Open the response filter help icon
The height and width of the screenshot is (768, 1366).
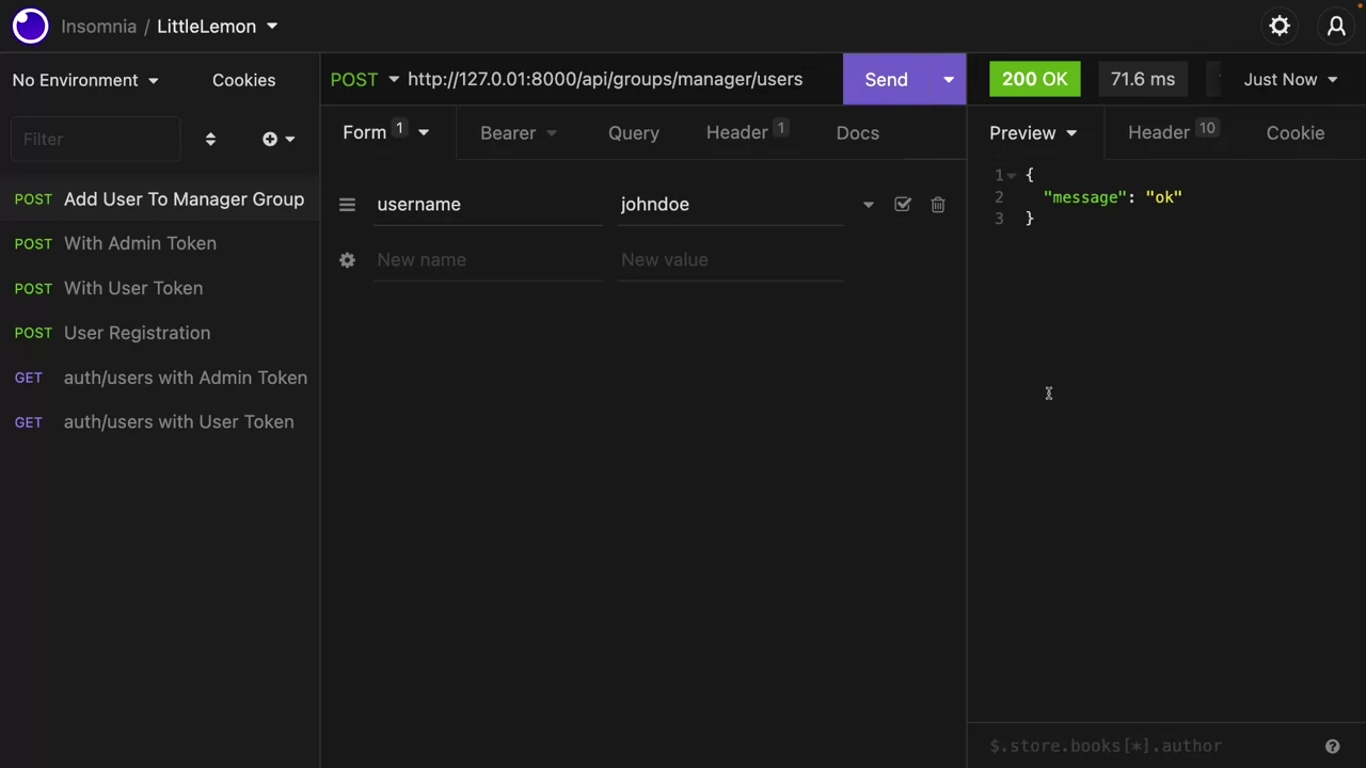[x=1332, y=746]
